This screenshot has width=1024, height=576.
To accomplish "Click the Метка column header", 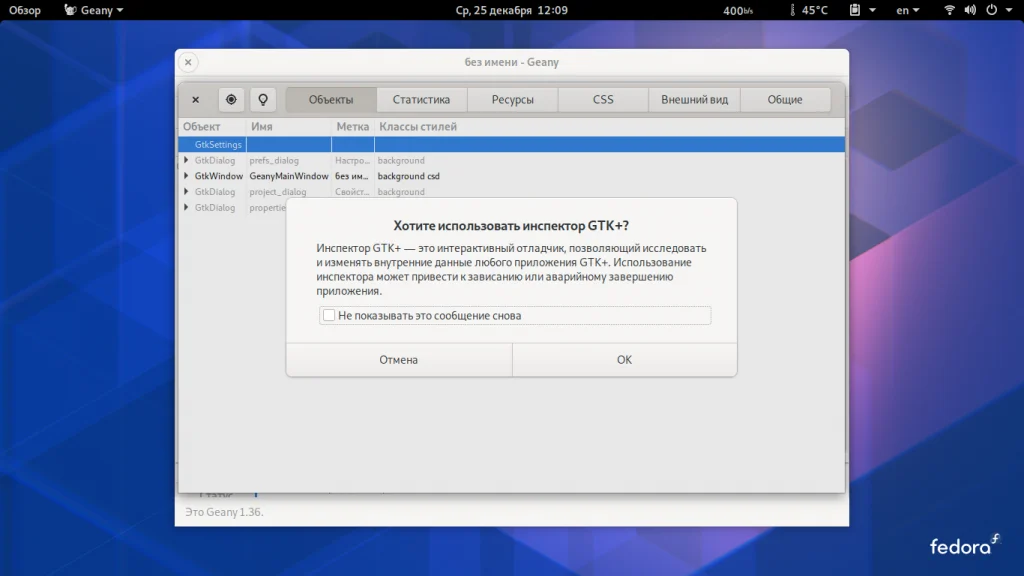I will [x=353, y=127].
